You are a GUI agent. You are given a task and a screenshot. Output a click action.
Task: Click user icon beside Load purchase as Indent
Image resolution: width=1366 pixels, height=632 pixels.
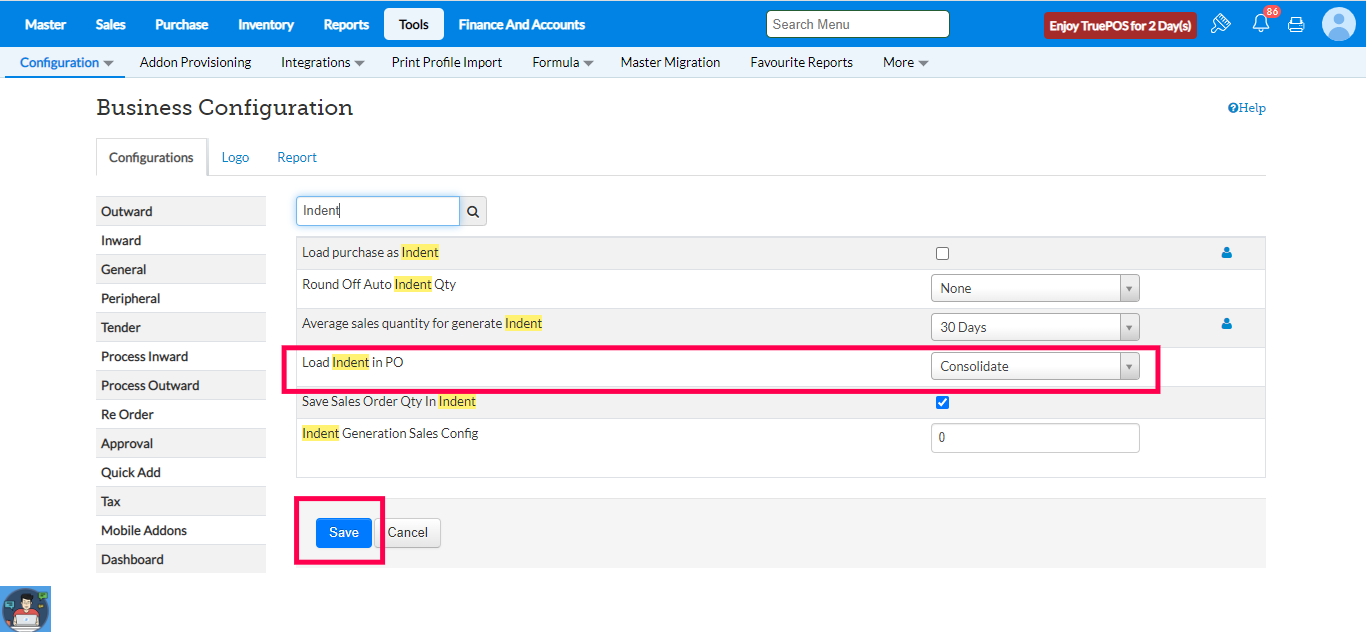1226,253
